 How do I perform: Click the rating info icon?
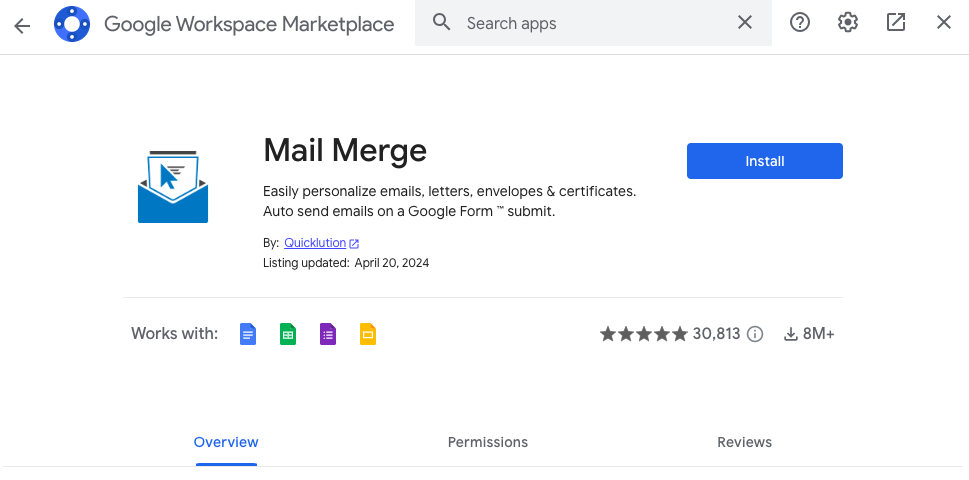click(x=755, y=334)
